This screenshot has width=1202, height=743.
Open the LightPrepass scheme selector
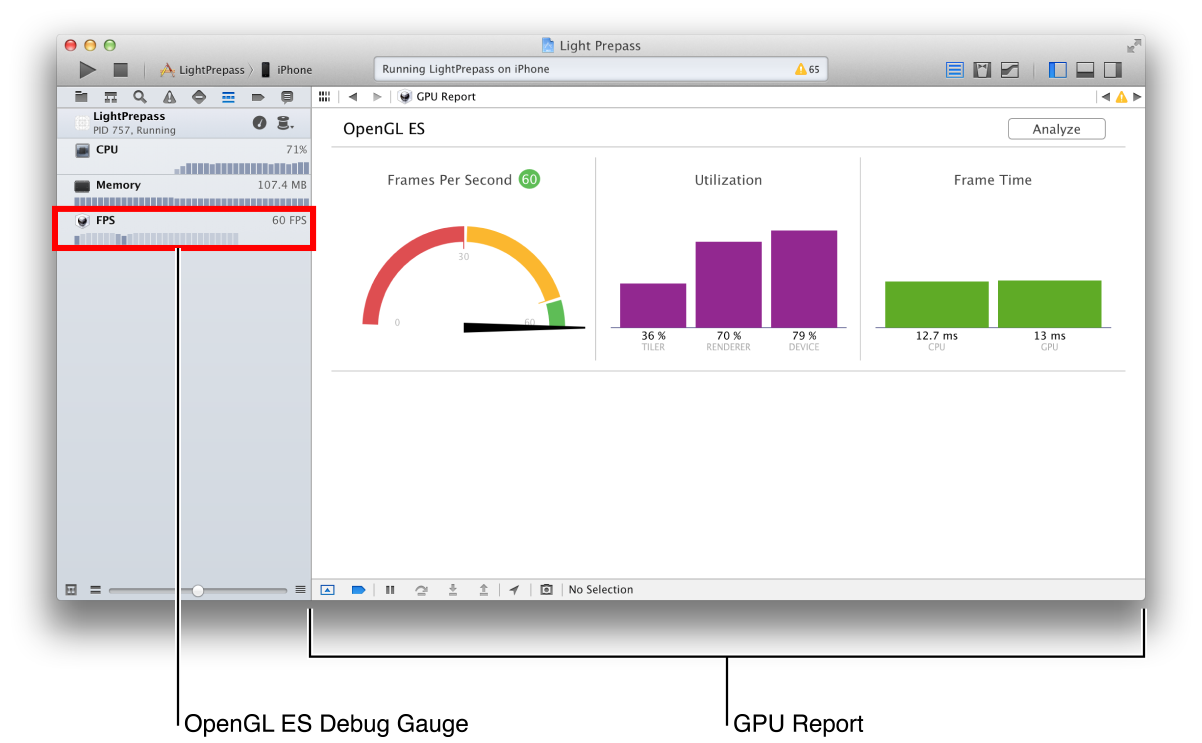[203, 70]
